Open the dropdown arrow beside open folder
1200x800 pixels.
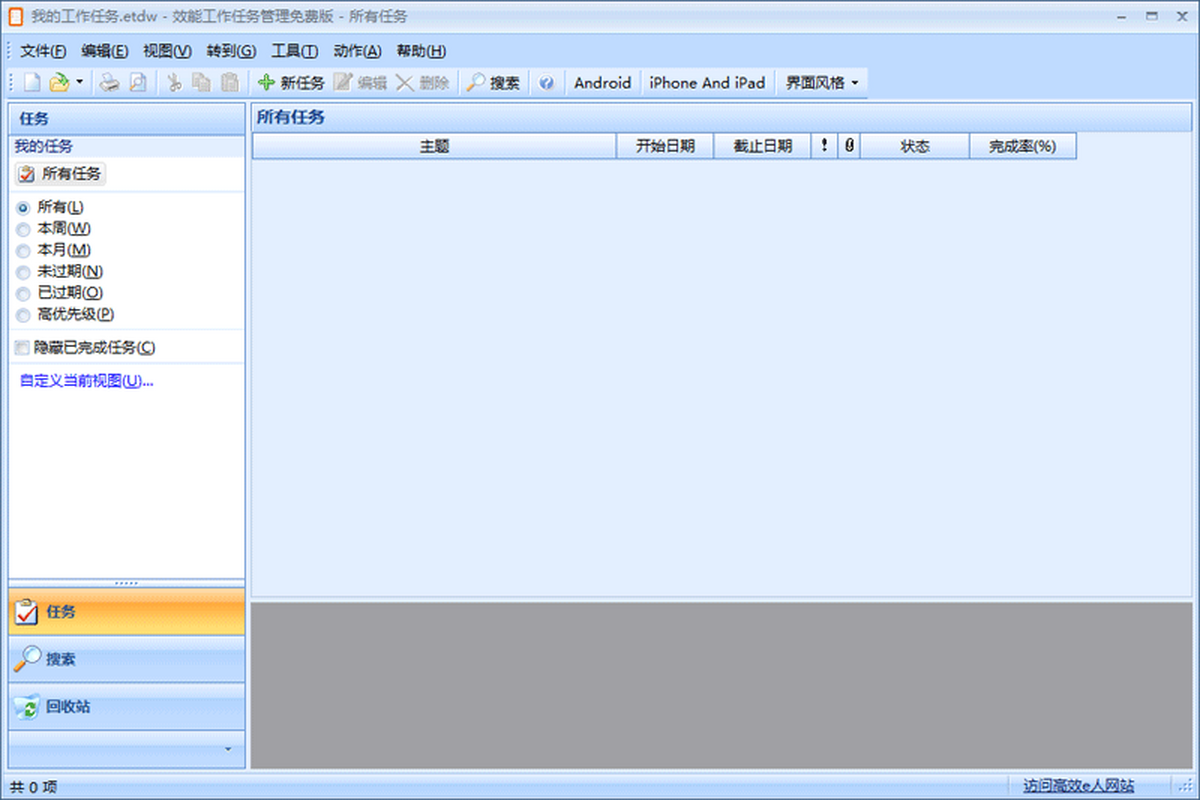click(x=80, y=83)
